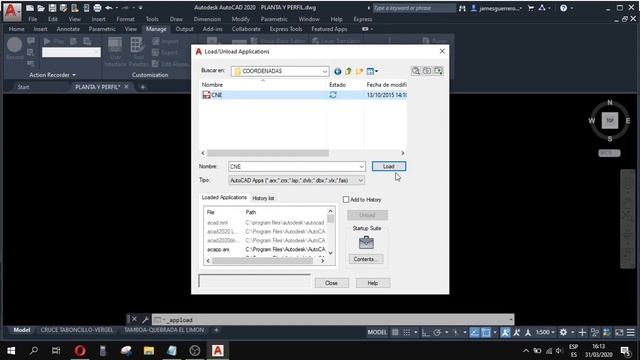
Task: Click the Open file quick access icon
Action: point(41,8)
